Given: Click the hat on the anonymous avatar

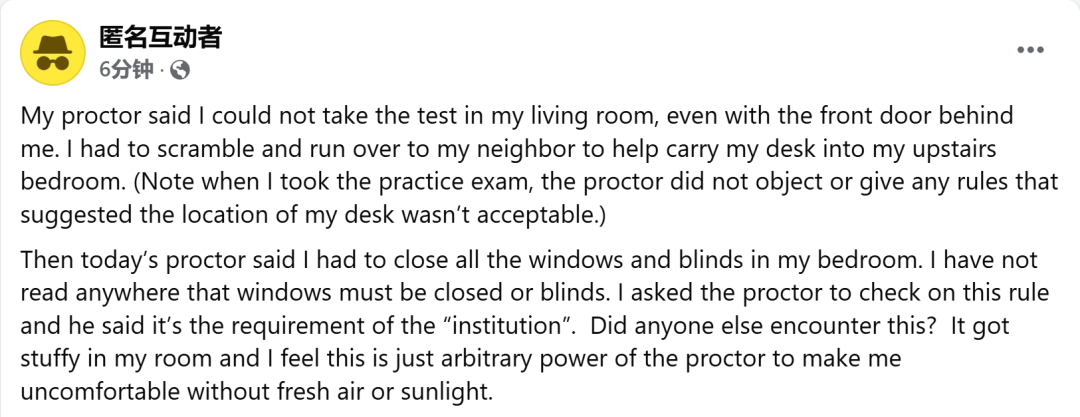Looking at the screenshot, I should [53, 44].
